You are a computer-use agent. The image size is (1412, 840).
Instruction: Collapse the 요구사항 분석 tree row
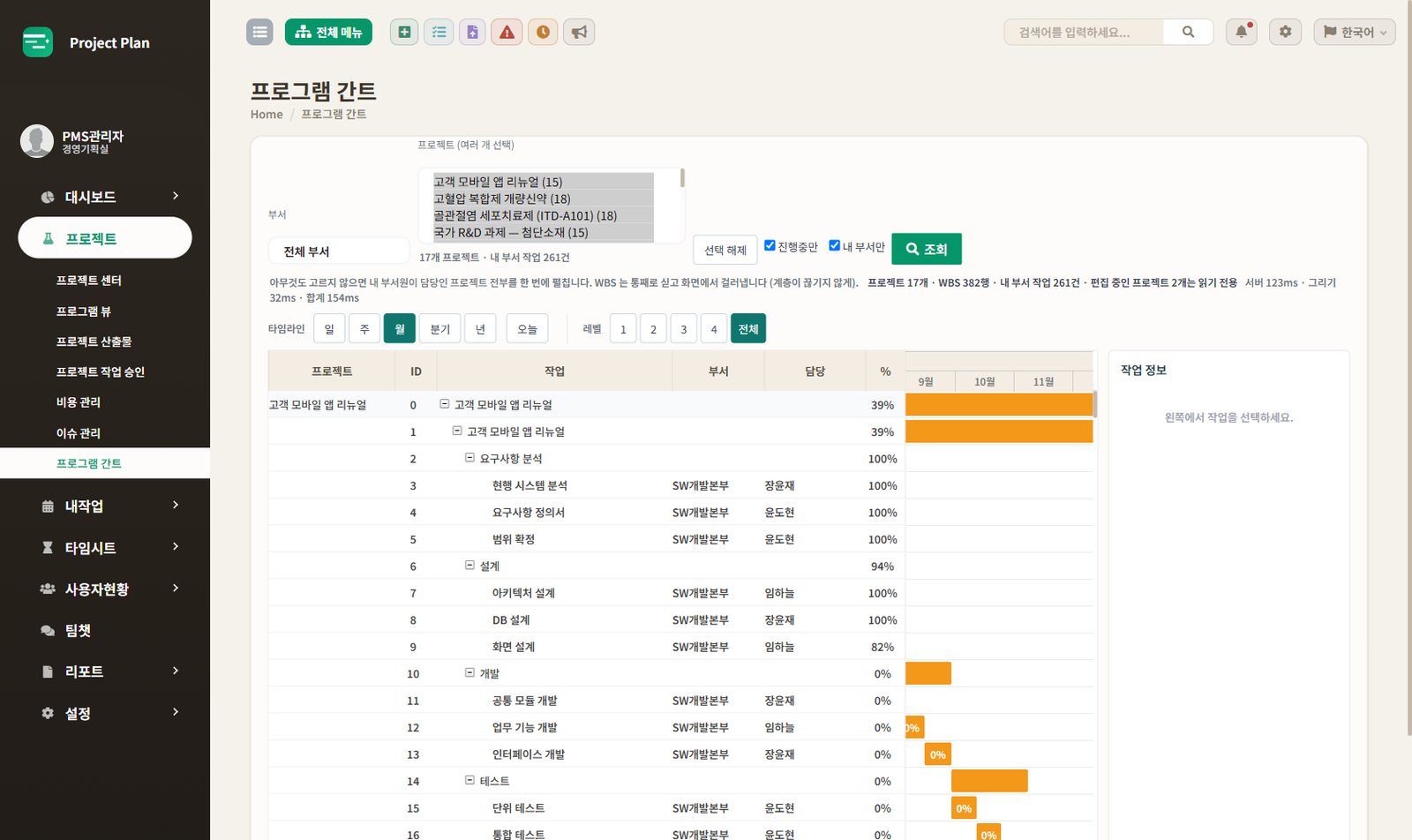point(469,458)
